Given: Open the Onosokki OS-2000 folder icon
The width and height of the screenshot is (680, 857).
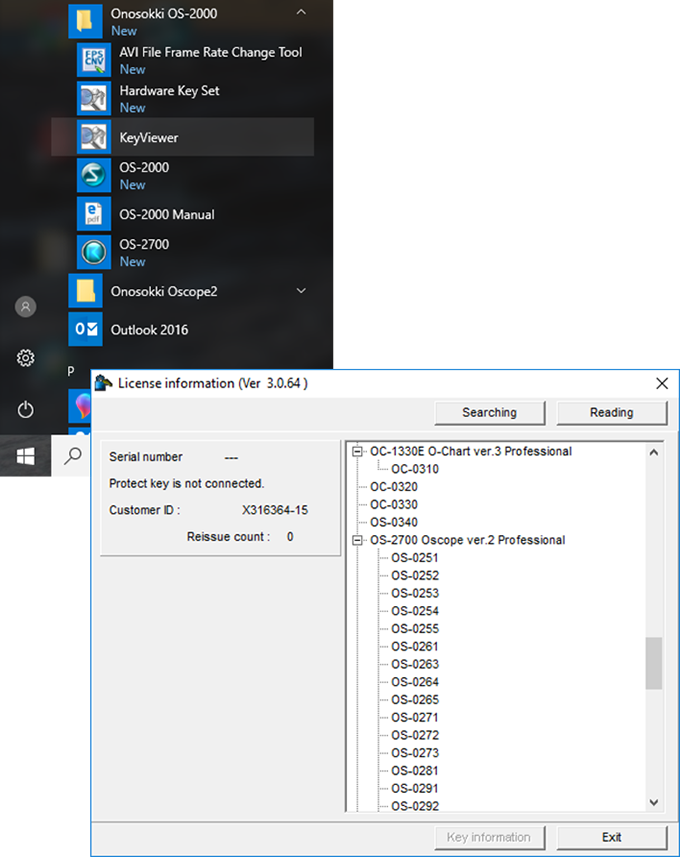Looking at the screenshot, I should pyautogui.click(x=85, y=21).
